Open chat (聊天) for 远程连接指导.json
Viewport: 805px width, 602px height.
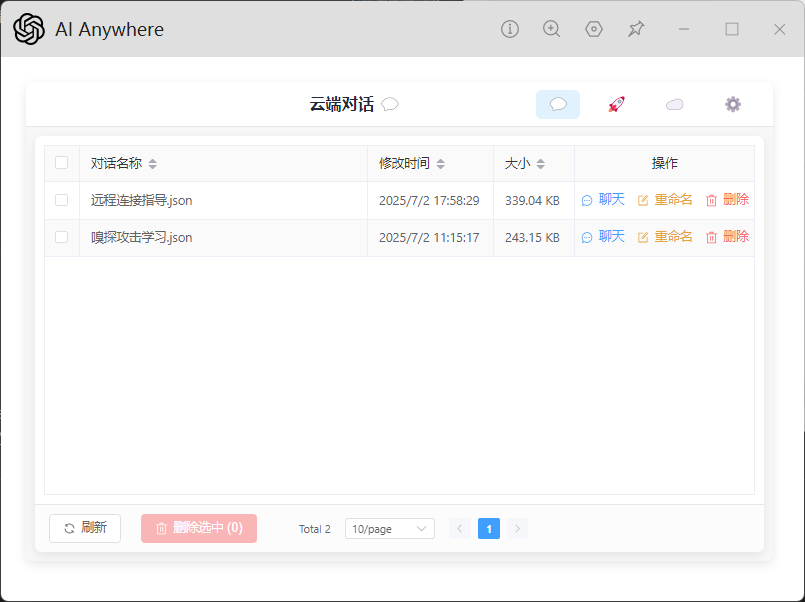[603, 200]
